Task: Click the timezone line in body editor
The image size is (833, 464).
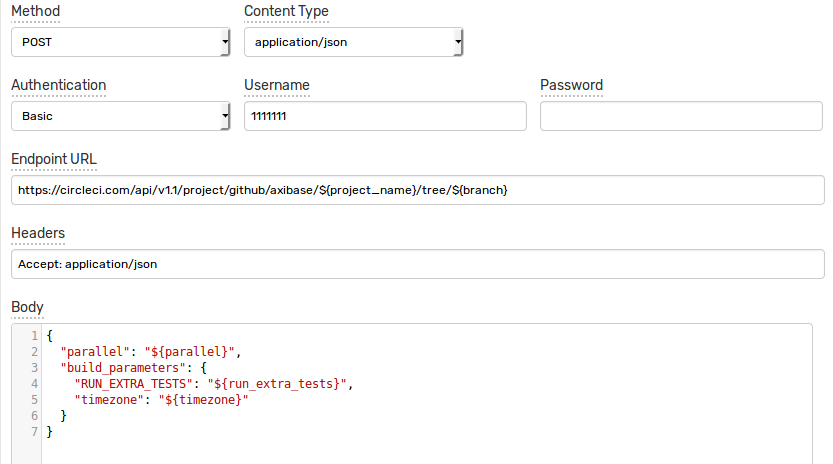Action: coord(161,400)
